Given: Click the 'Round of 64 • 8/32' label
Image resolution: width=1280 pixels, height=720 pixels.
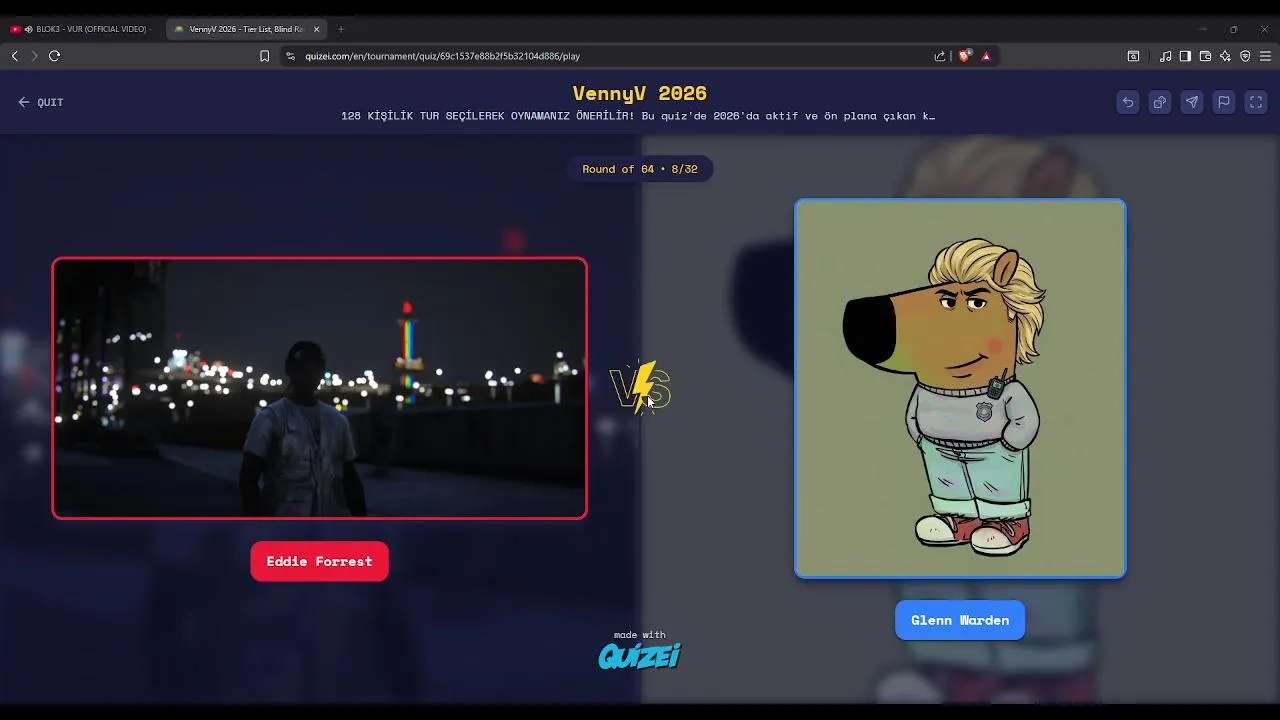Looking at the screenshot, I should click(x=640, y=169).
